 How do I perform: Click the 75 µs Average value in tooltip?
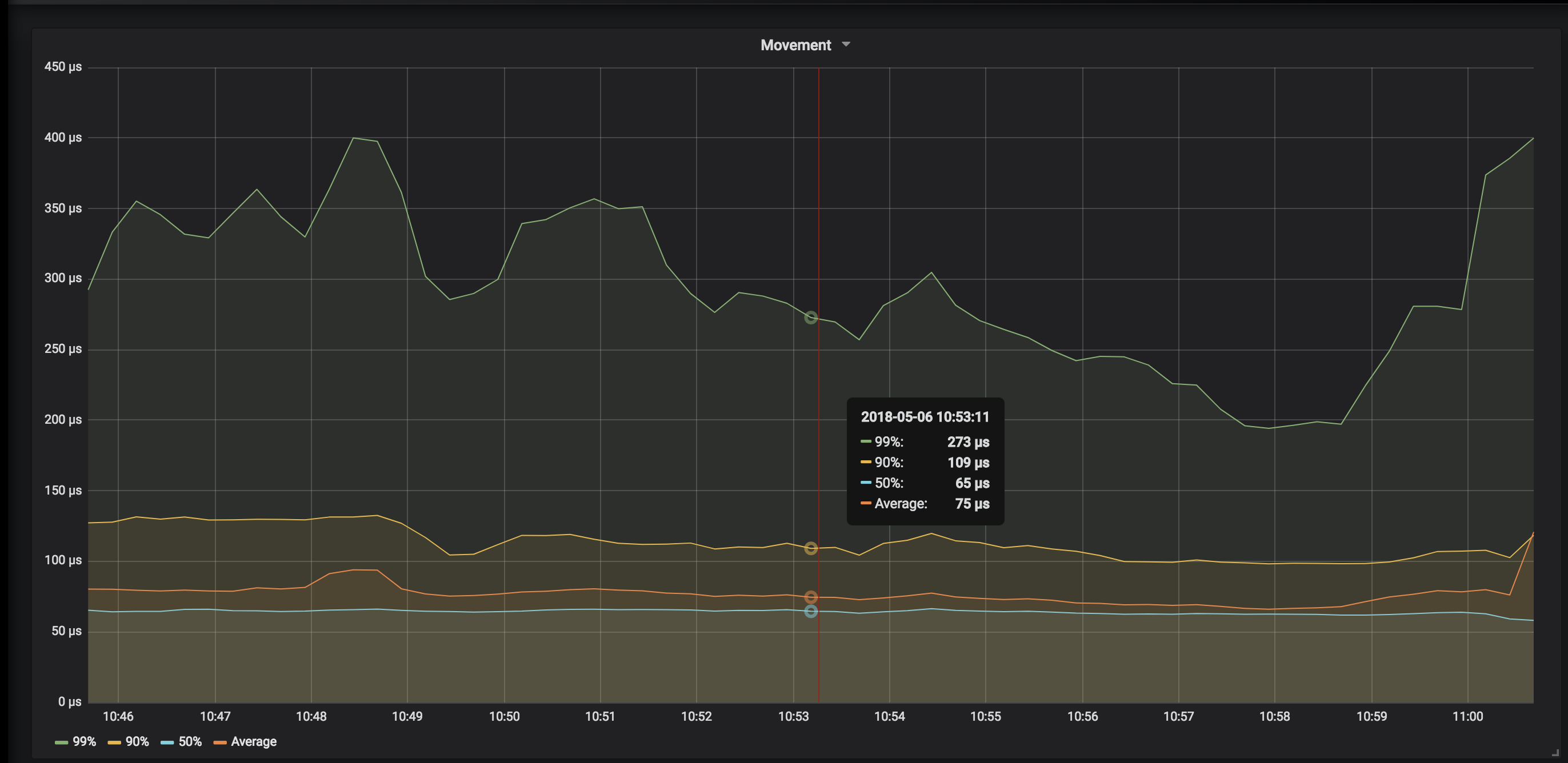tap(972, 503)
